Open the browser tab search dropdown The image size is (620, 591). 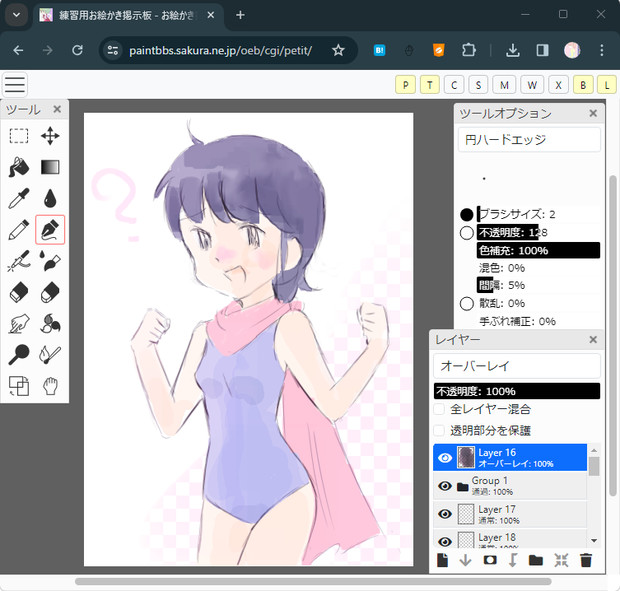coord(16,15)
